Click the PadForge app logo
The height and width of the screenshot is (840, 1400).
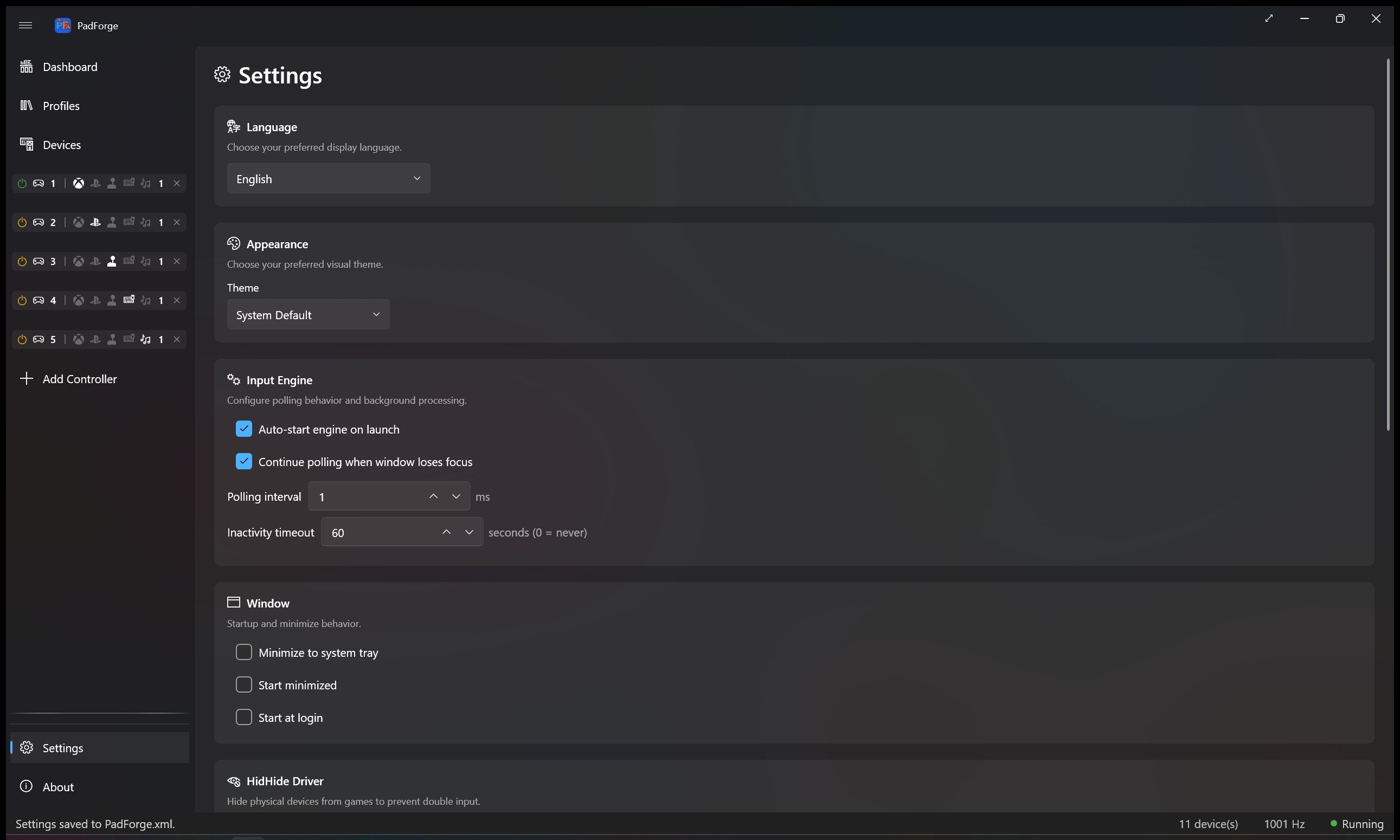62,25
